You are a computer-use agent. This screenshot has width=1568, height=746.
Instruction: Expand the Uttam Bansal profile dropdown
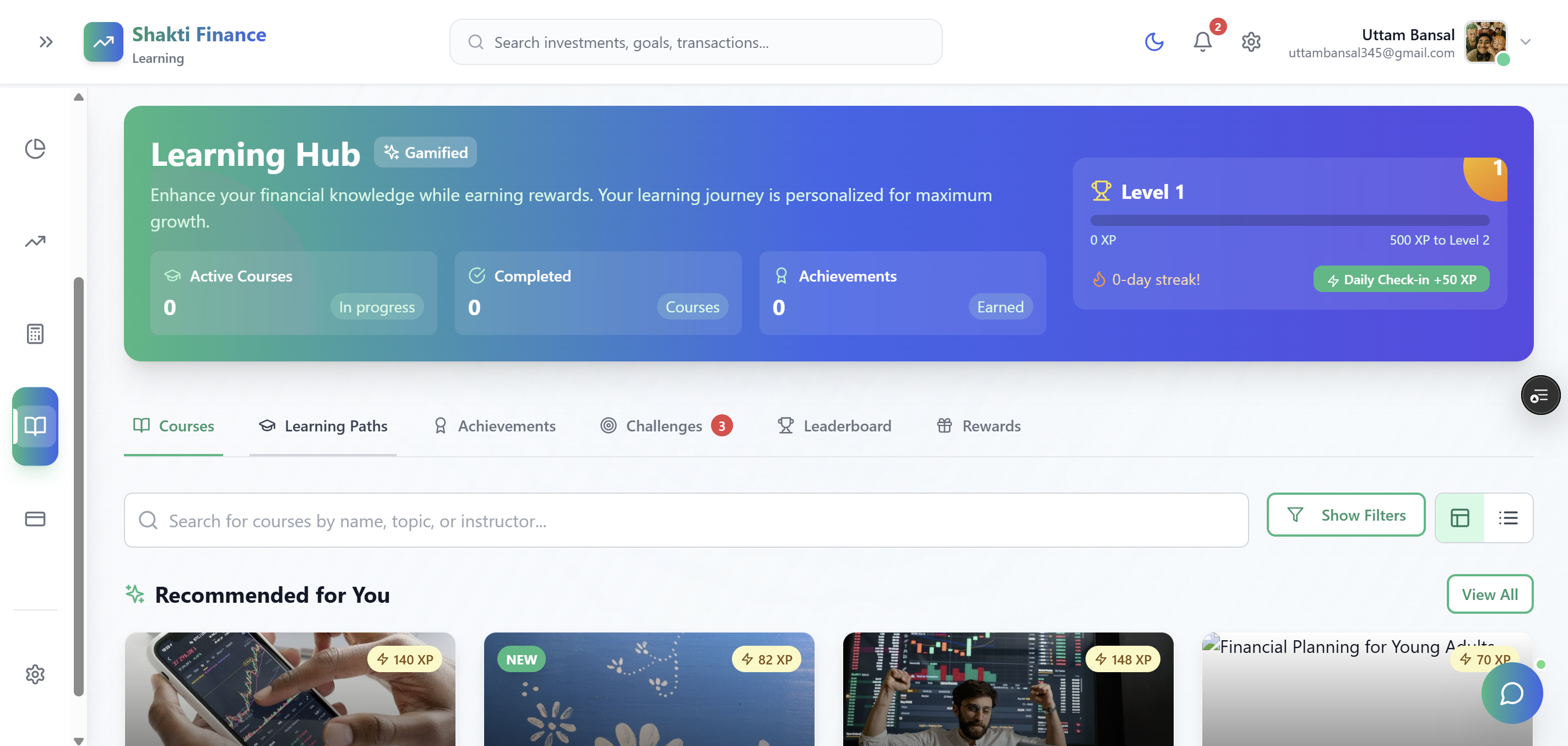(1524, 42)
